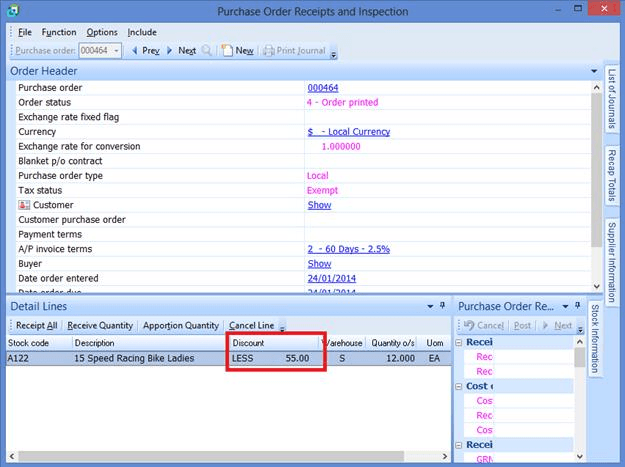Open purchase order 000464 link
625x467 pixels.
coord(322,88)
